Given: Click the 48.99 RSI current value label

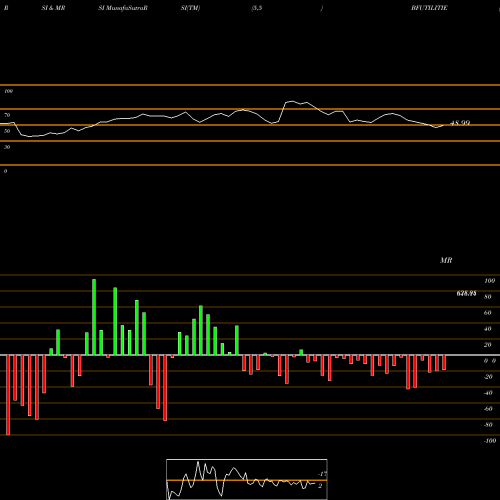Looking at the screenshot, I should 460,123.
